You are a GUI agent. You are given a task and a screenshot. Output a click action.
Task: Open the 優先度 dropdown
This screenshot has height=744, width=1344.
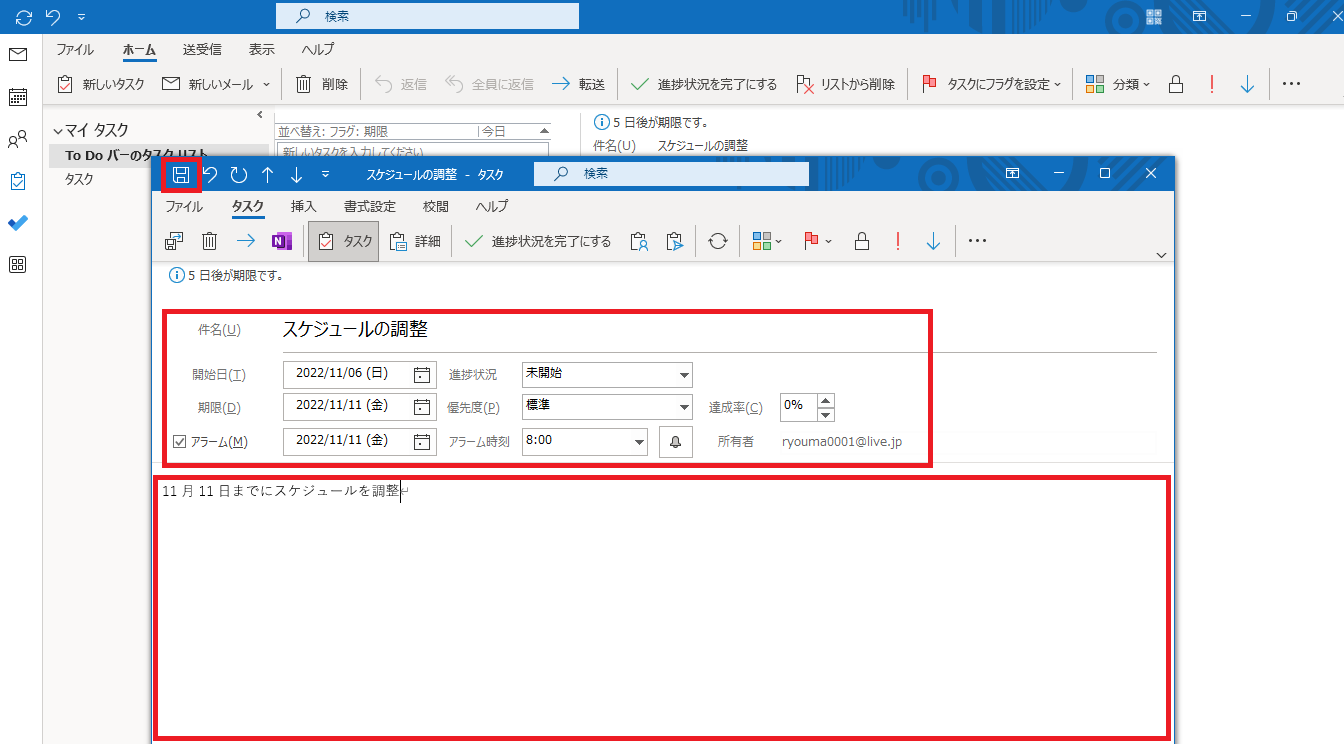pos(684,407)
